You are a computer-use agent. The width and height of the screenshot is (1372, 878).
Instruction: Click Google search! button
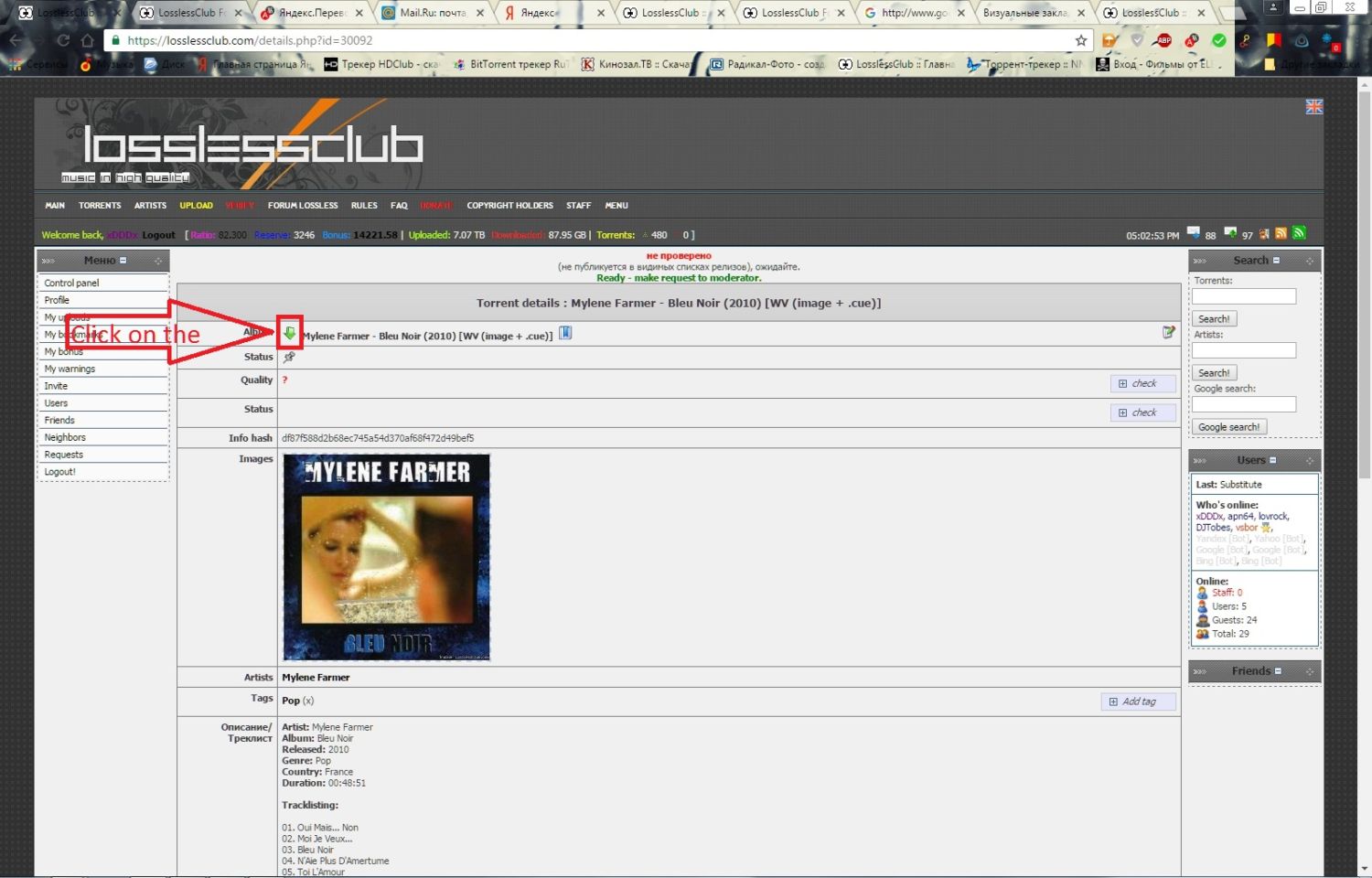1228,427
